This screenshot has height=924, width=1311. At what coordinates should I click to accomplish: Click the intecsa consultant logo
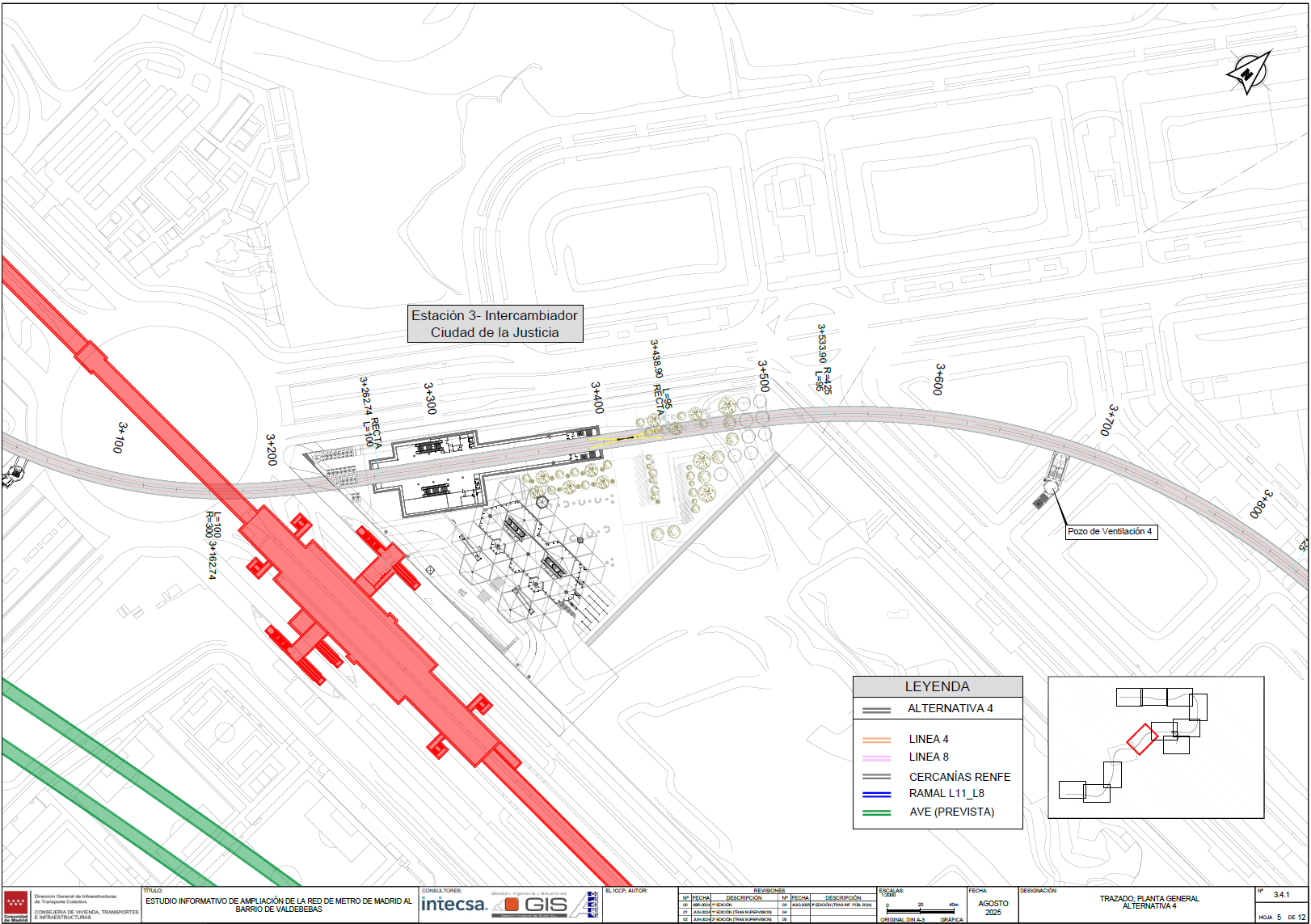point(453,905)
